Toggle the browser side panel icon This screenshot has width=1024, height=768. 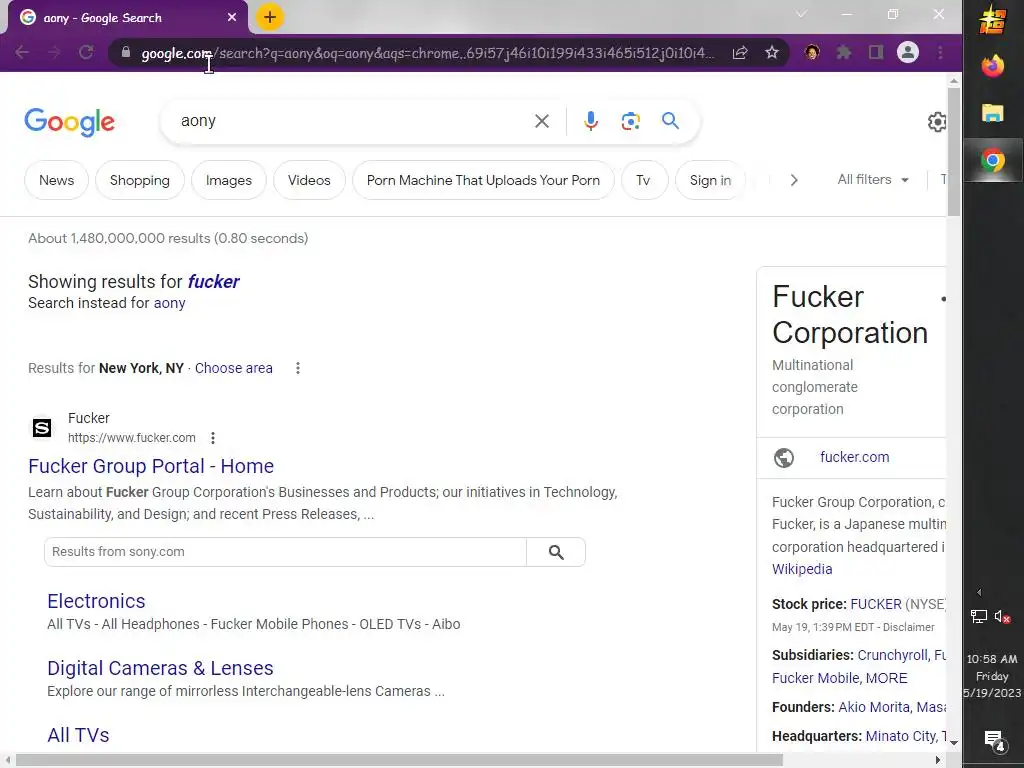[876, 52]
